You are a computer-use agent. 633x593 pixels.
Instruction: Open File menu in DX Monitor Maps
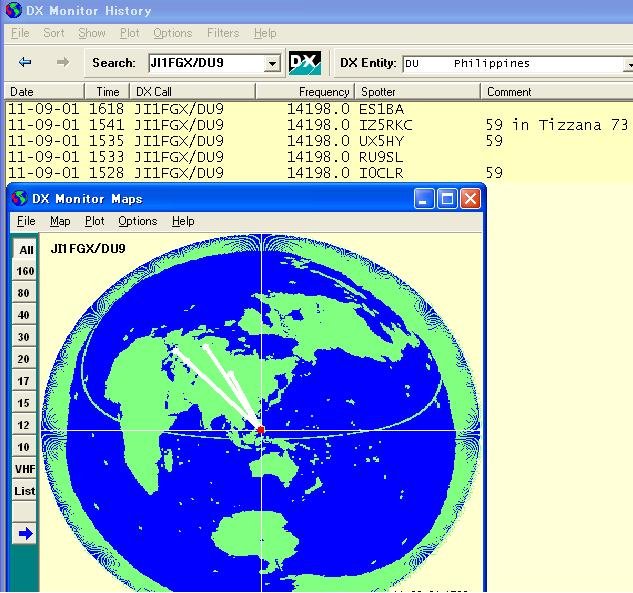[26, 221]
